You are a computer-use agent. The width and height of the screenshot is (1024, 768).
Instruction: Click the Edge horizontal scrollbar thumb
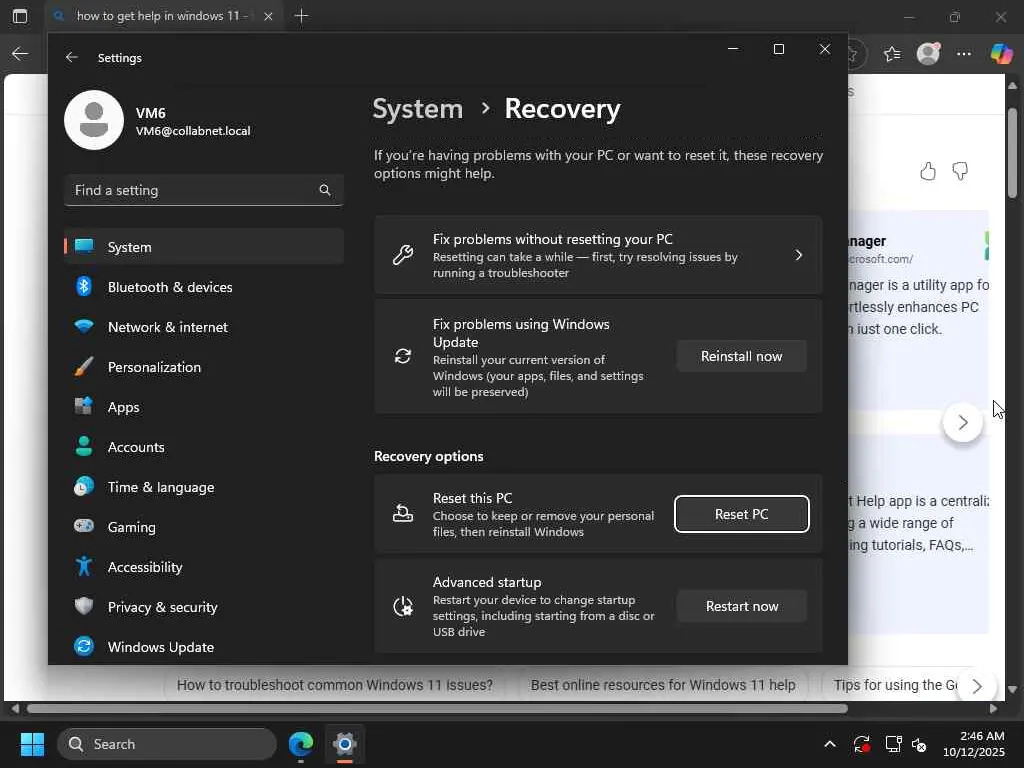coord(437,709)
